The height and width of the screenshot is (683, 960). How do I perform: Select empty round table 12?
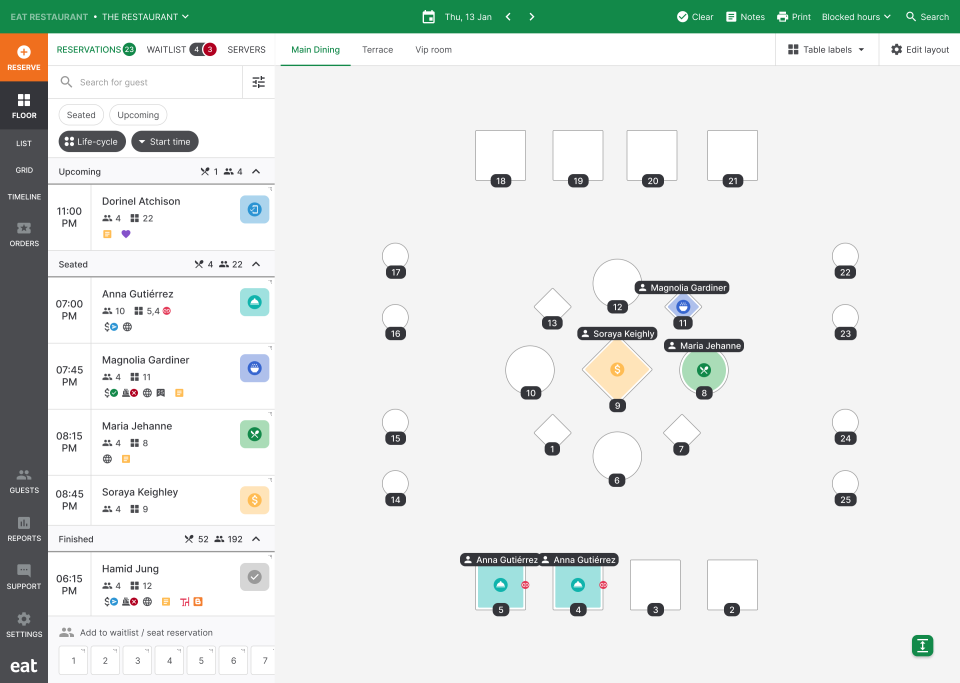(x=617, y=283)
